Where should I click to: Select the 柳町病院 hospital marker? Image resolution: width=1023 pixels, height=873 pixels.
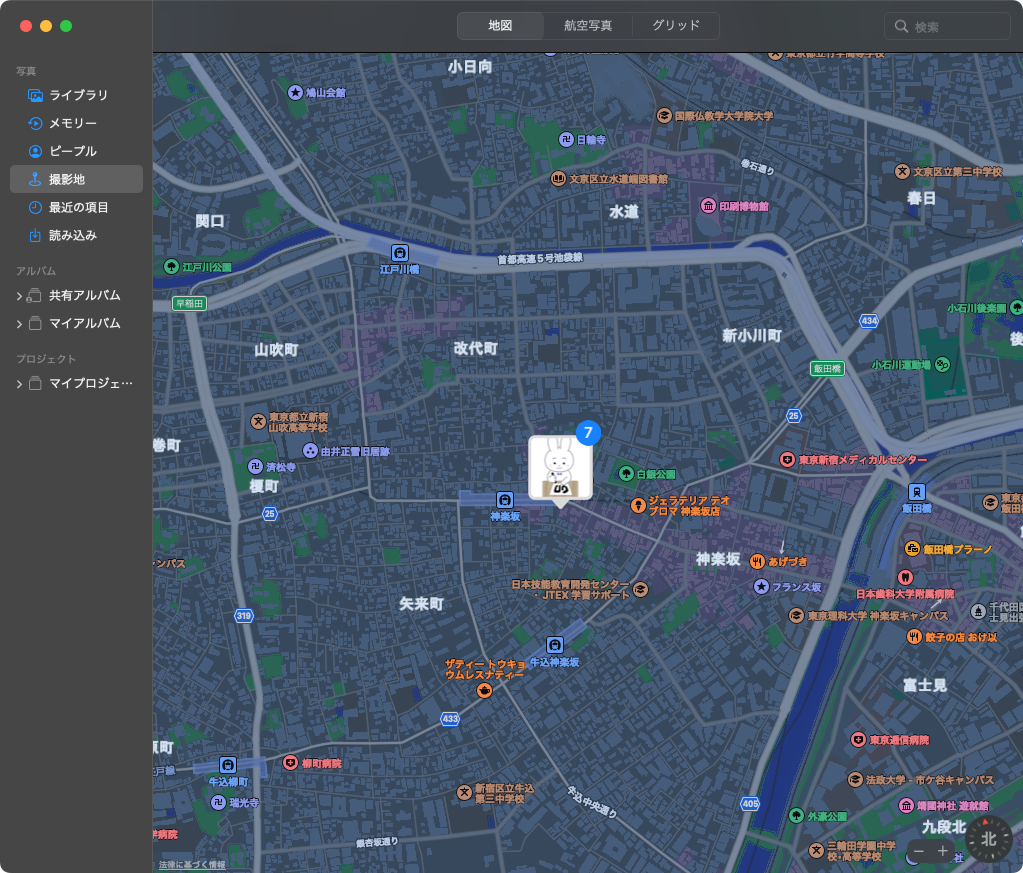[x=290, y=763]
